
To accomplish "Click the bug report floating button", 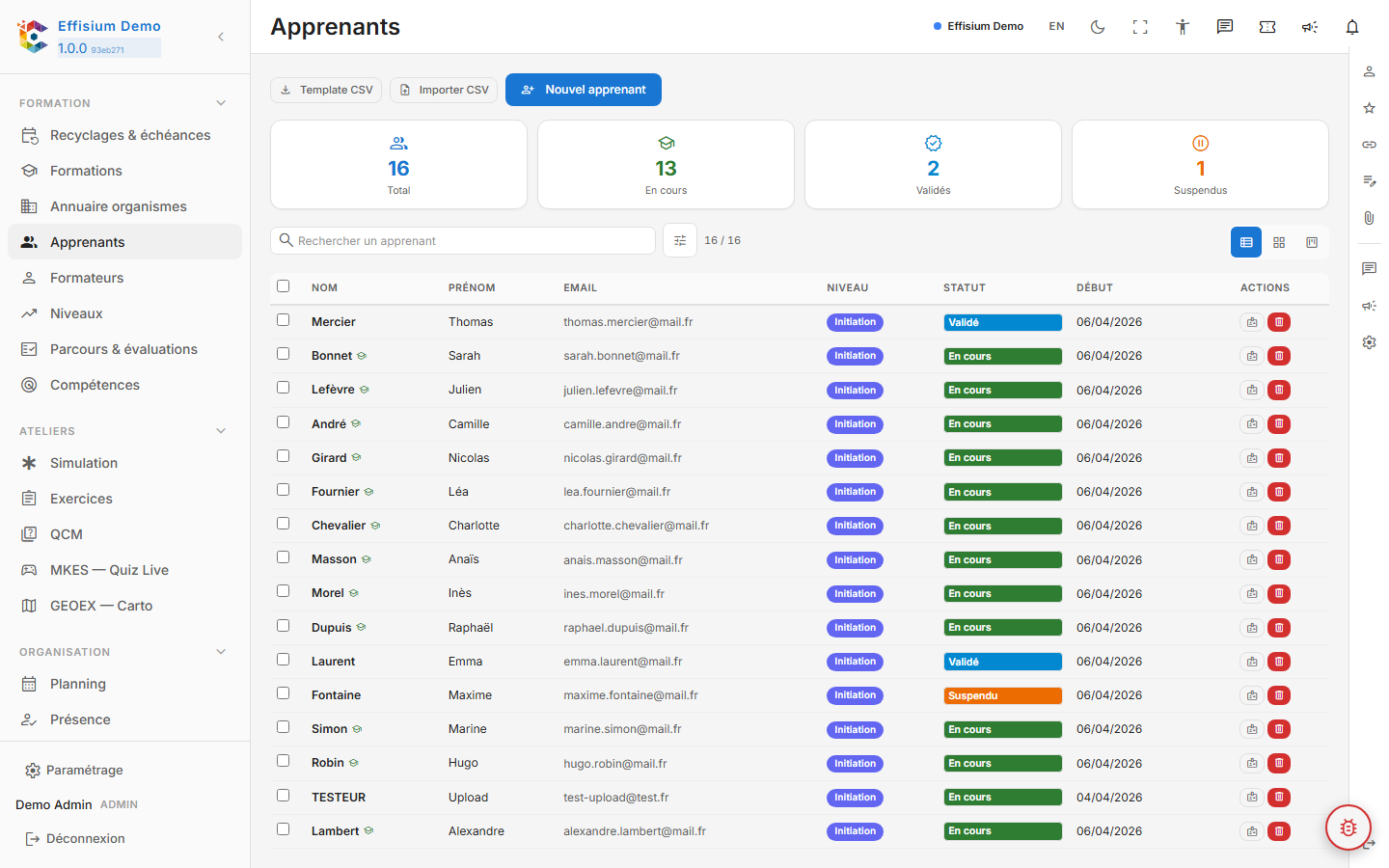I will (x=1348, y=827).
